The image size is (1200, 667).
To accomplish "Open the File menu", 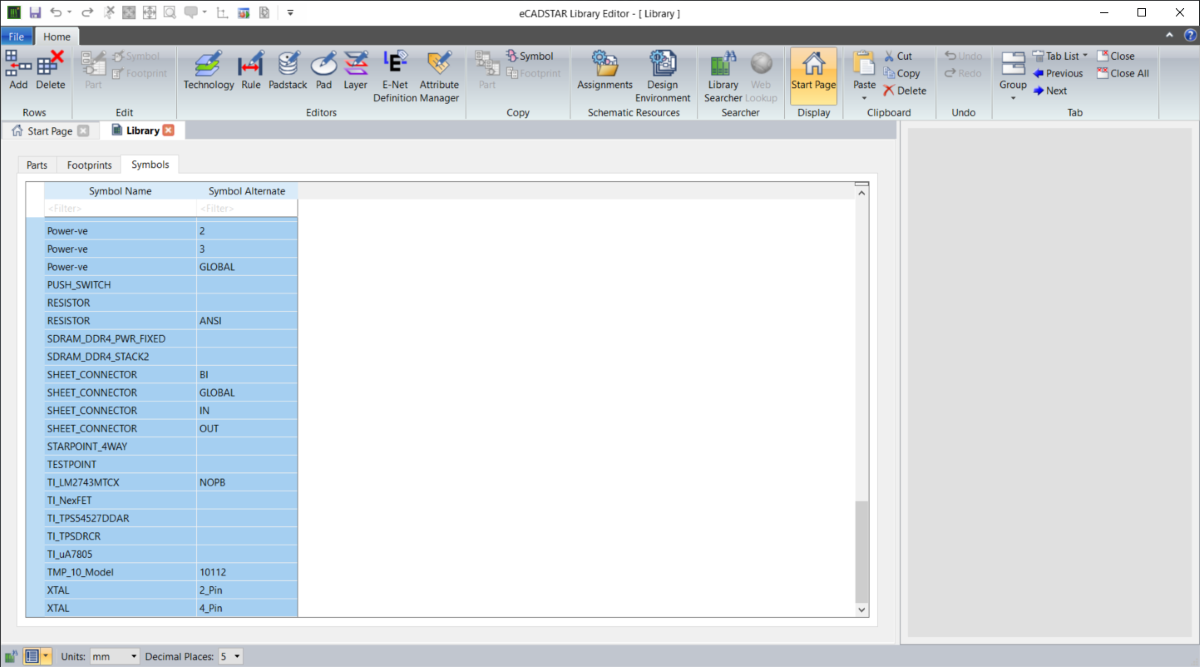I will [x=18, y=36].
